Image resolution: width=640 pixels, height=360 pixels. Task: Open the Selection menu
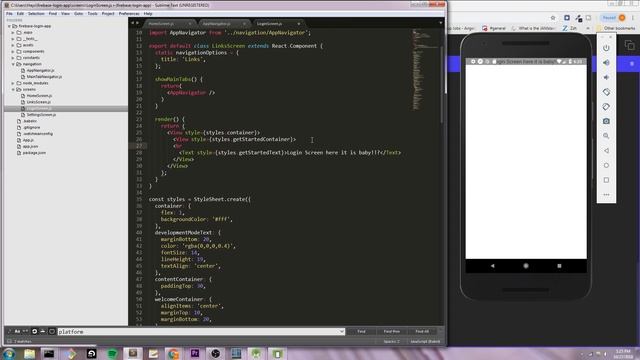[x=36, y=13]
